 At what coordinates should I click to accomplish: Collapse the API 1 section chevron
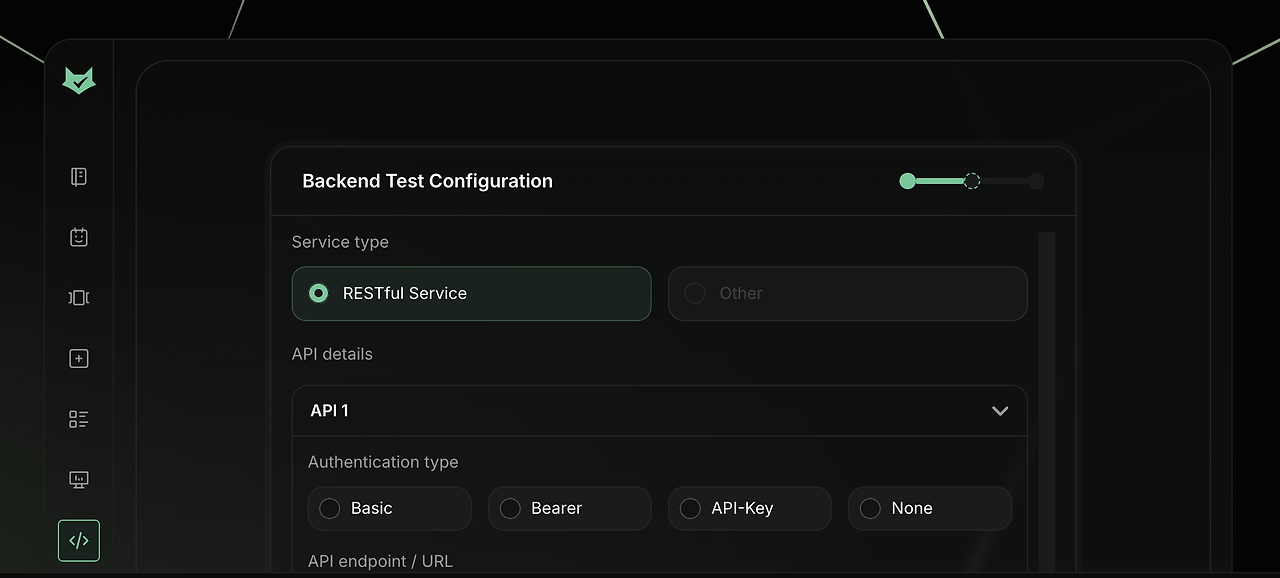pyautogui.click(x=1000, y=411)
